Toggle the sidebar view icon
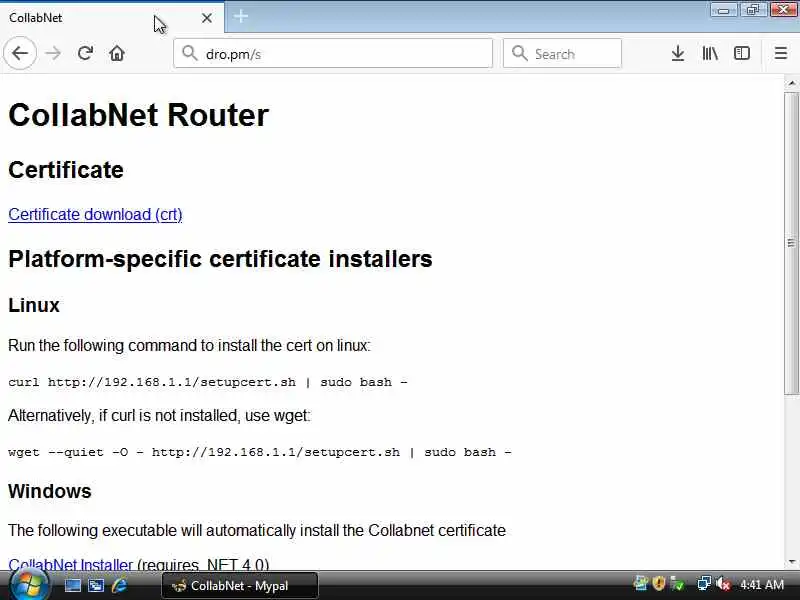 741,53
